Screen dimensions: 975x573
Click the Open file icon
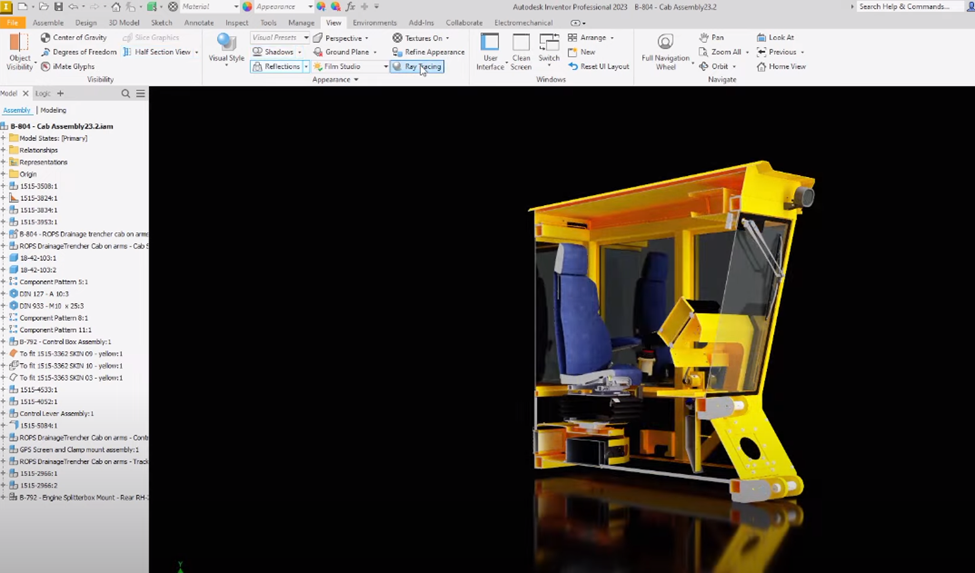point(43,7)
